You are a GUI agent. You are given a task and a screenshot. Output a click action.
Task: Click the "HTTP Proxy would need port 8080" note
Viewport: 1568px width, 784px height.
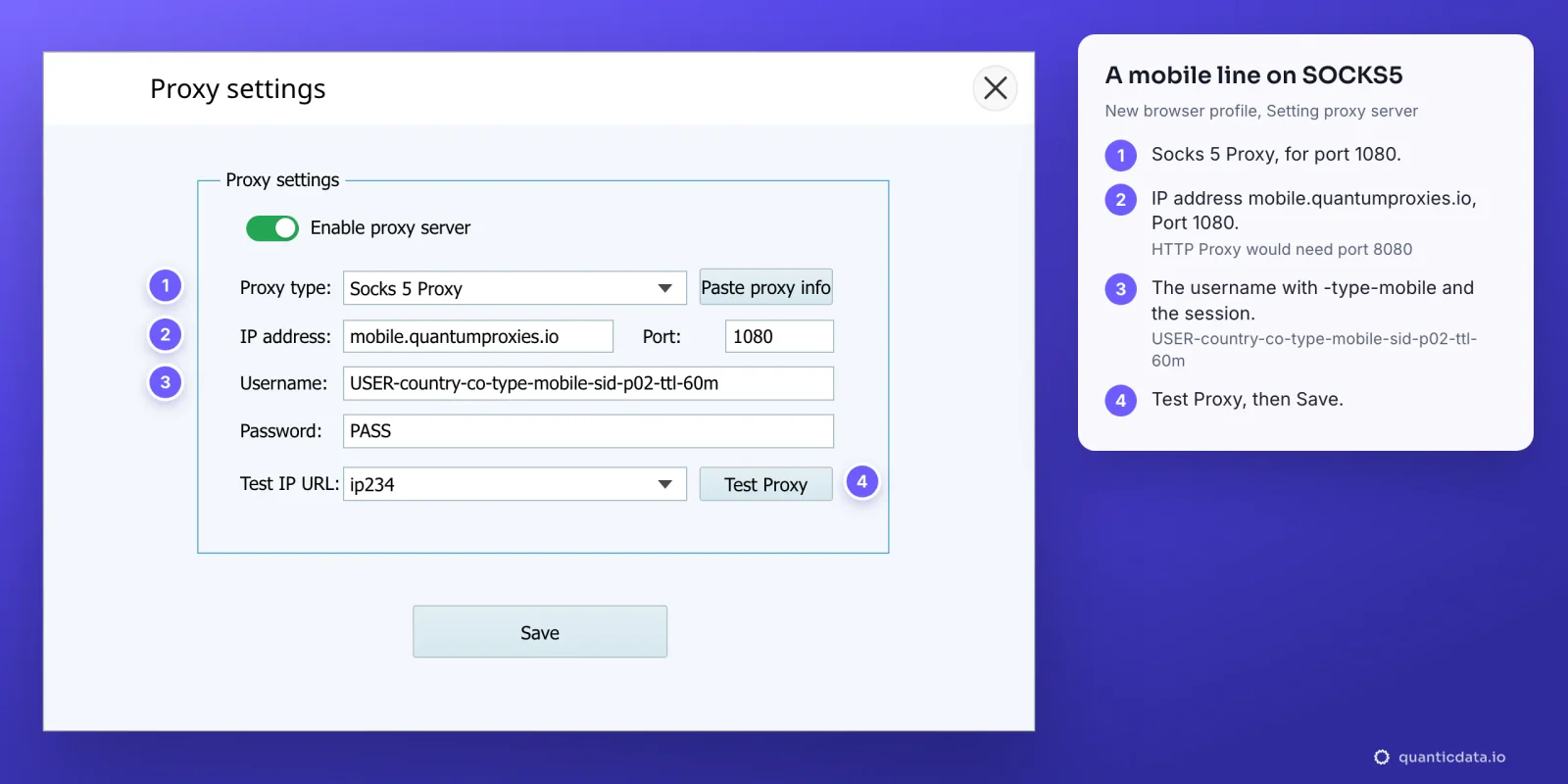[x=1282, y=249]
